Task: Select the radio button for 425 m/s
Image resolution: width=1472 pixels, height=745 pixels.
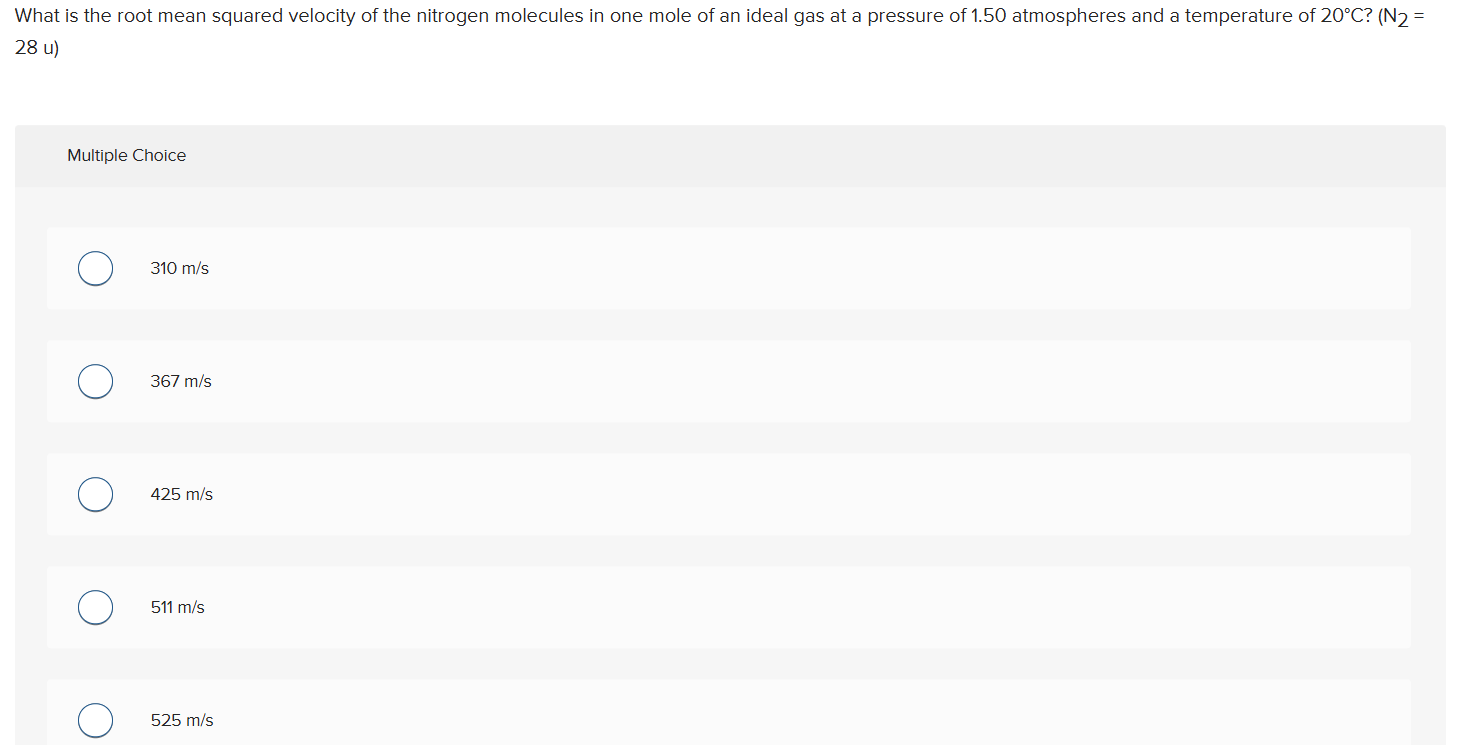Action: point(95,494)
